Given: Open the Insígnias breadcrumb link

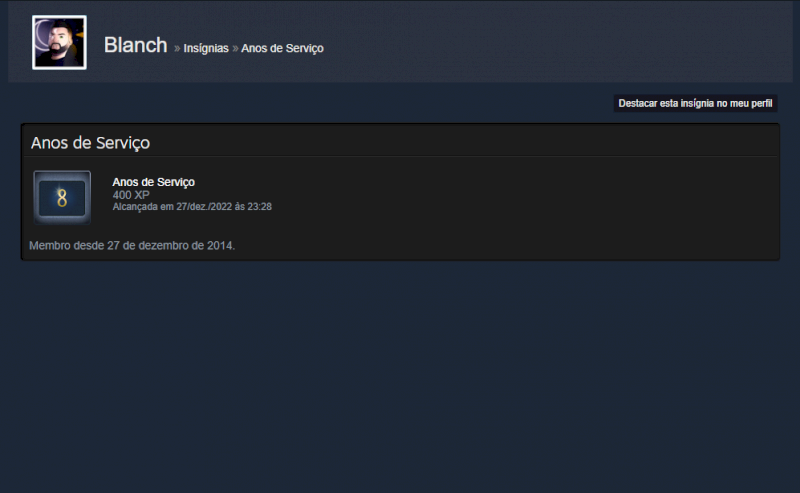Looking at the screenshot, I should click(x=206, y=48).
